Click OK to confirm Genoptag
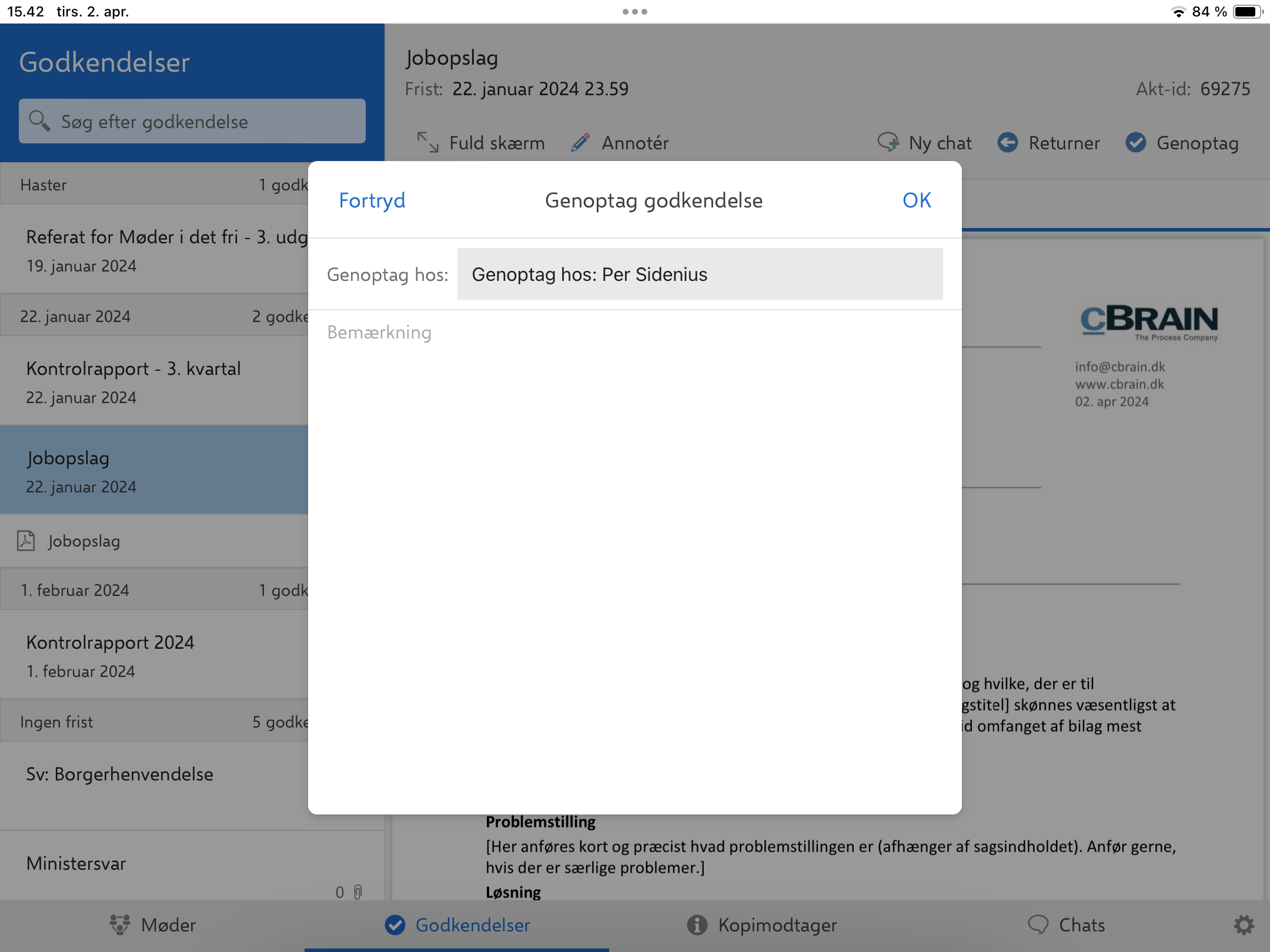 pos(916,200)
